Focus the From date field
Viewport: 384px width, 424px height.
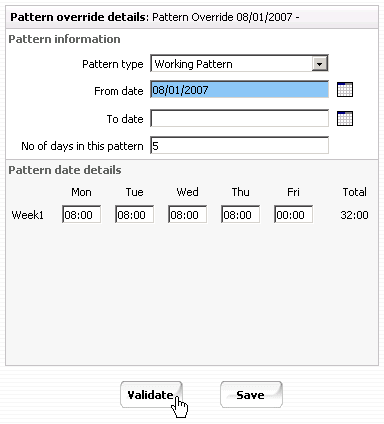click(x=239, y=89)
